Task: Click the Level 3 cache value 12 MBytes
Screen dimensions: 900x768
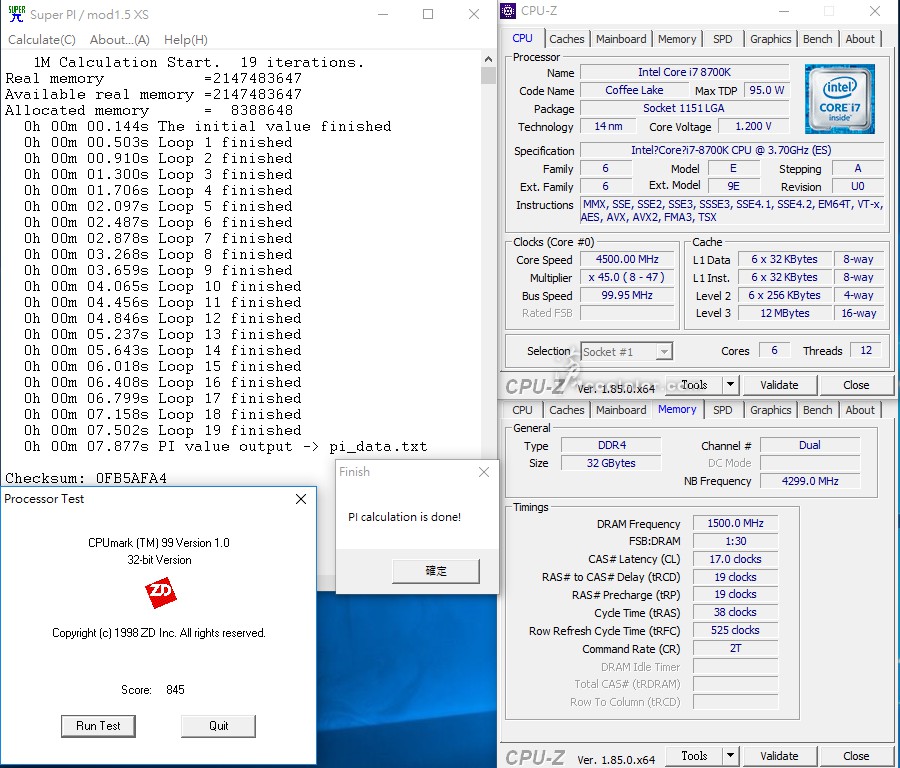Action: point(785,313)
